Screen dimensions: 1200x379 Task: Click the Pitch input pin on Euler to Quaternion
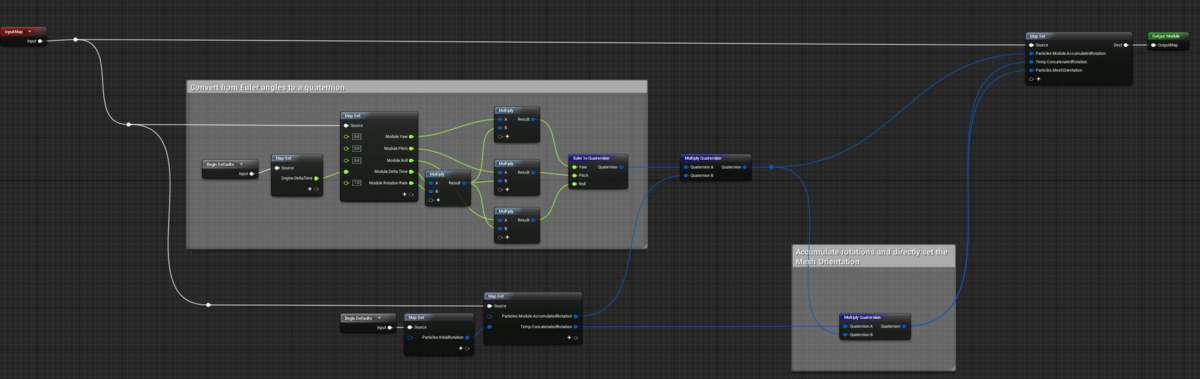pyautogui.click(x=574, y=175)
